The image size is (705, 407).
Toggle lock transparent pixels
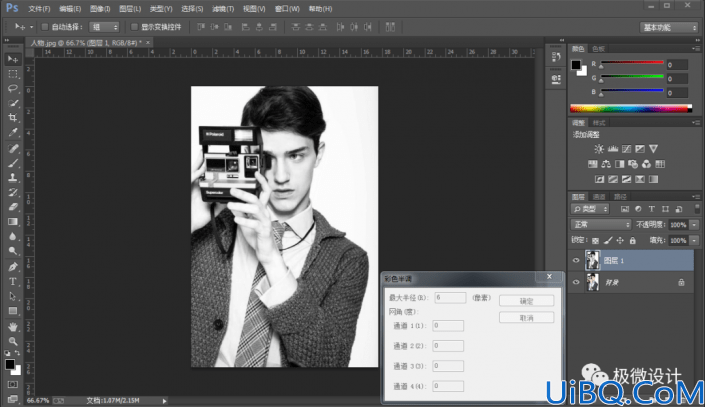click(595, 241)
